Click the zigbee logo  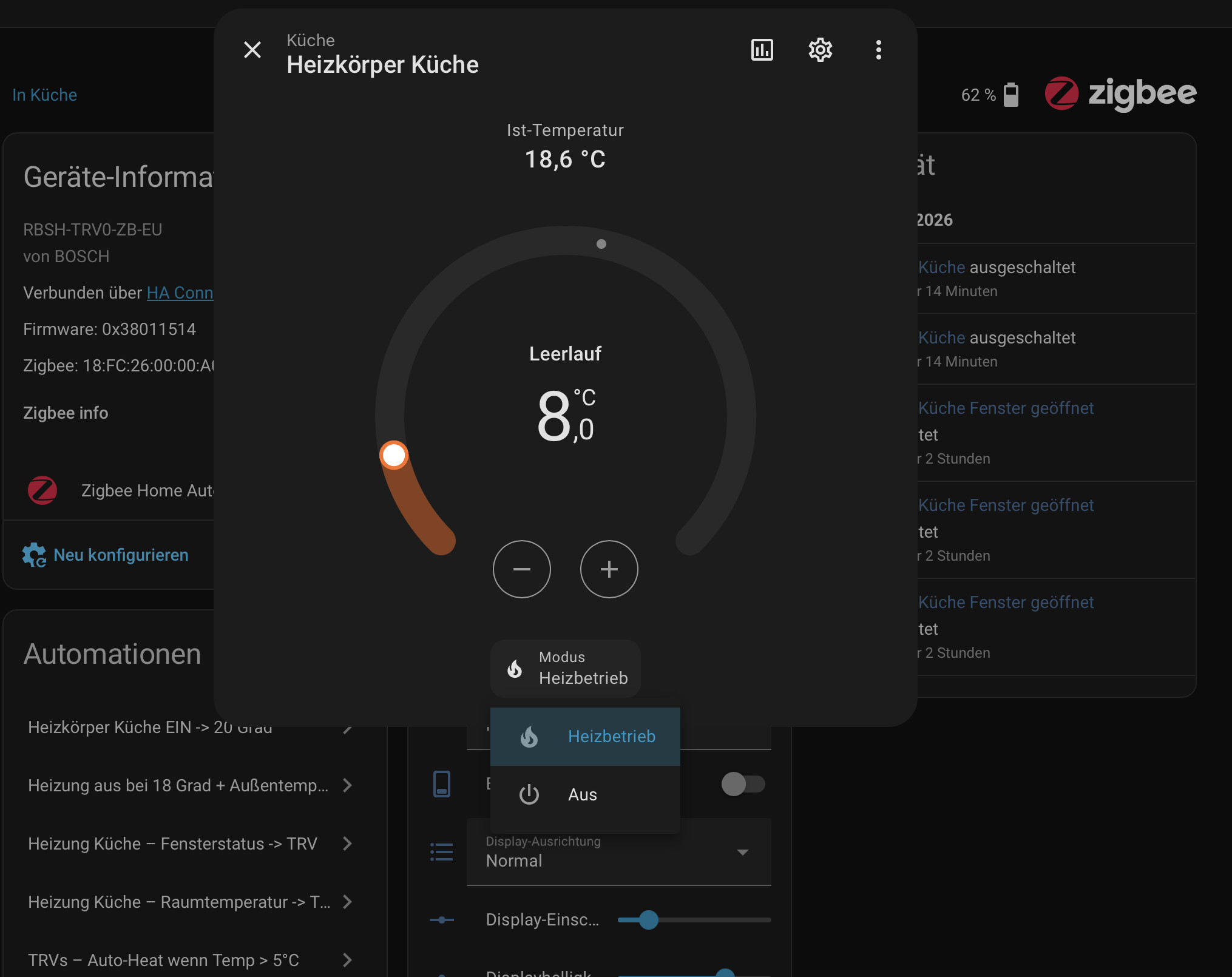(1120, 94)
